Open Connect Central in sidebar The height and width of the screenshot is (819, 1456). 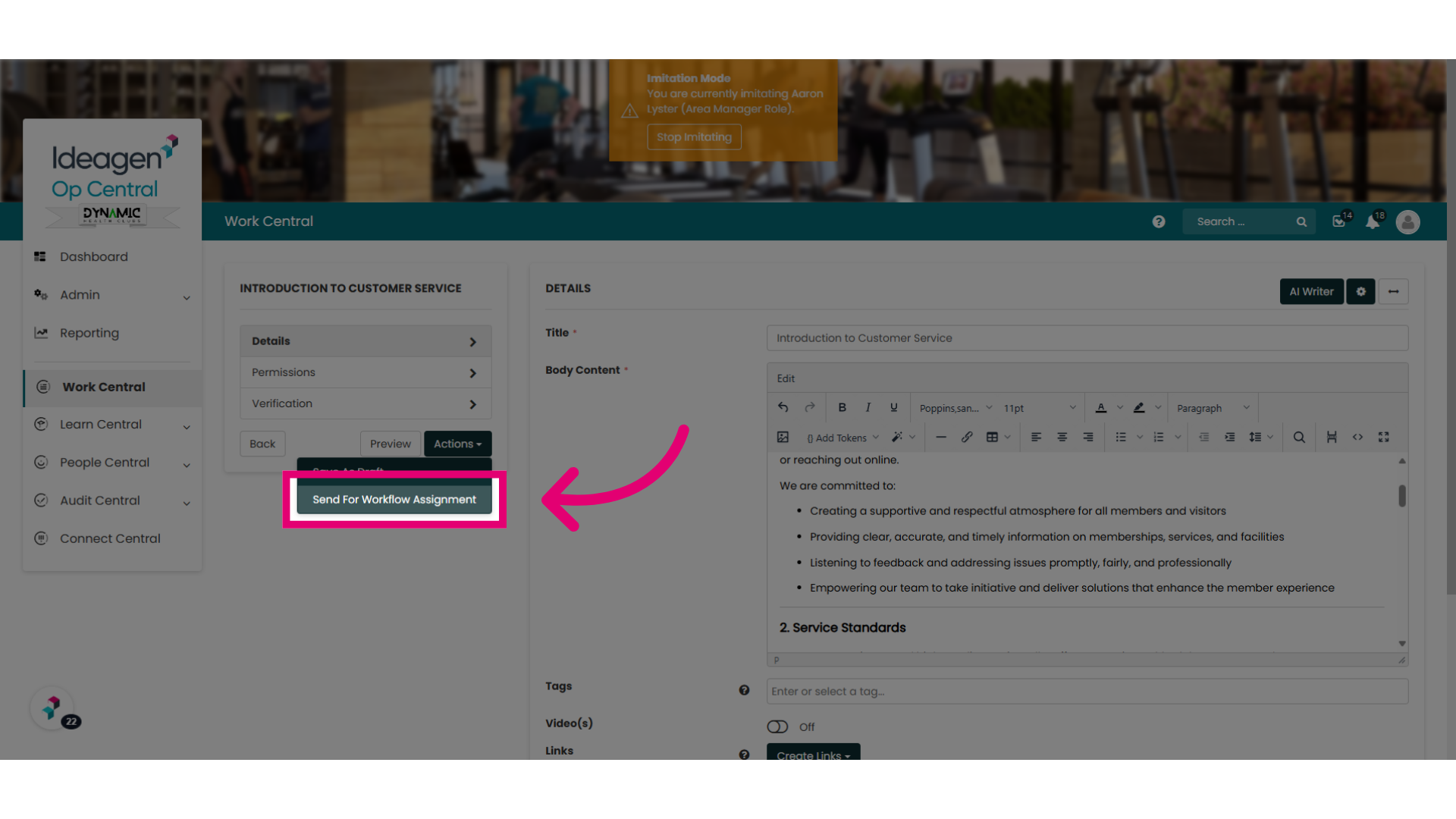[110, 538]
